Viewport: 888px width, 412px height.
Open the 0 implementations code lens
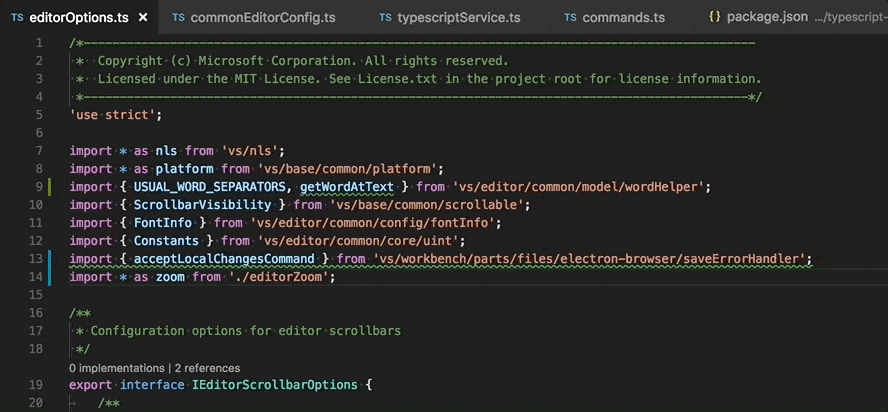click(117, 368)
